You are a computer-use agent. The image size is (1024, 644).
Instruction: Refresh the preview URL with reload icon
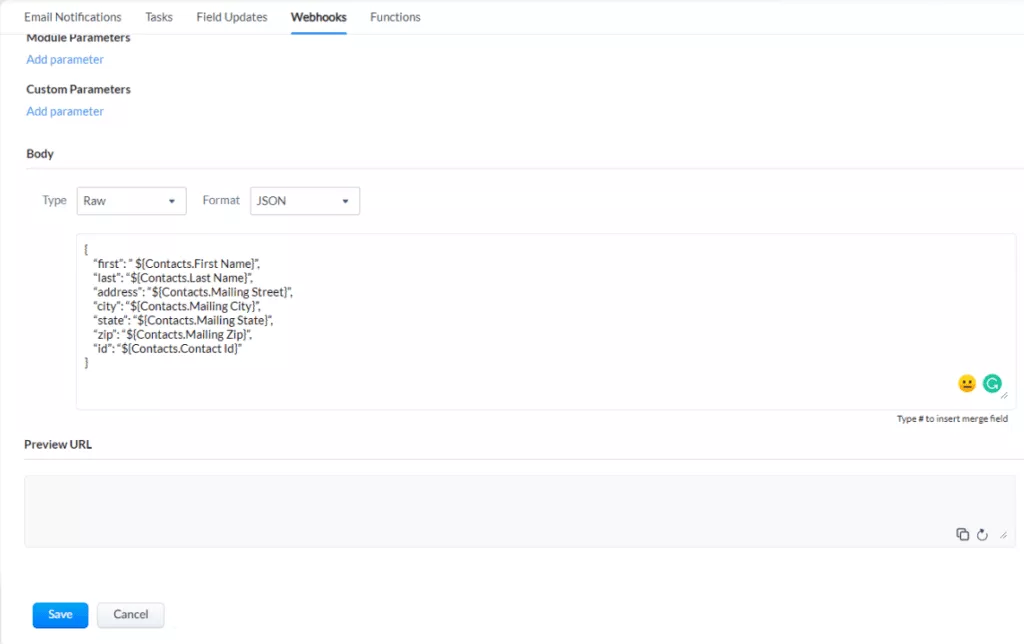982,534
